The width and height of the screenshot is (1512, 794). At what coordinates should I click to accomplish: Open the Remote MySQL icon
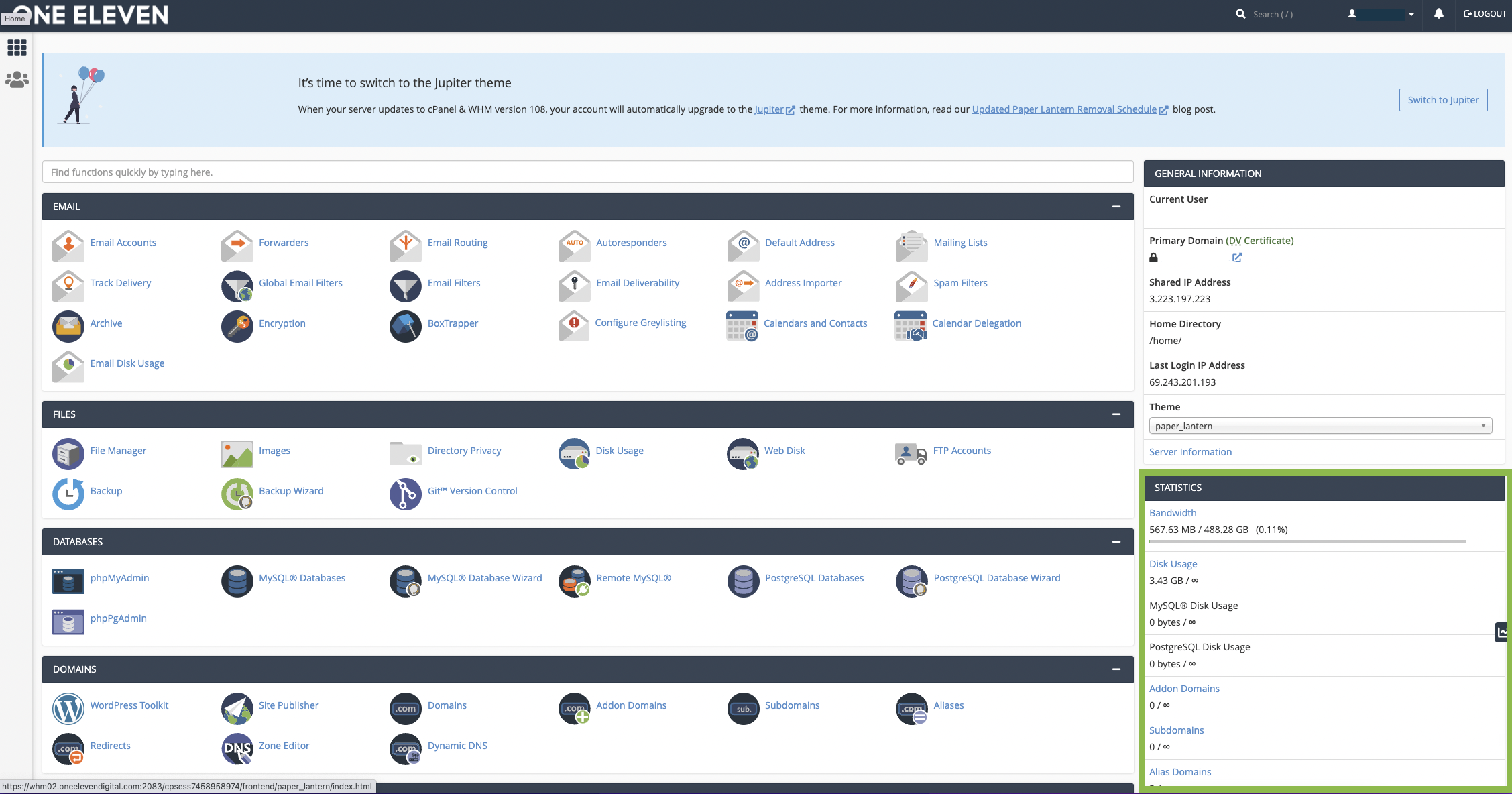(x=575, y=581)
